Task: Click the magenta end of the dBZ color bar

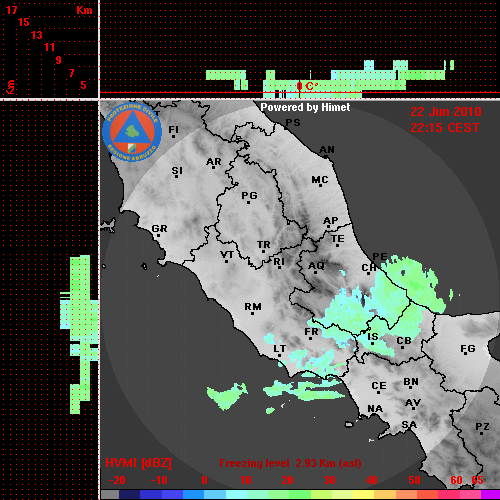Action: click(491, 495)
